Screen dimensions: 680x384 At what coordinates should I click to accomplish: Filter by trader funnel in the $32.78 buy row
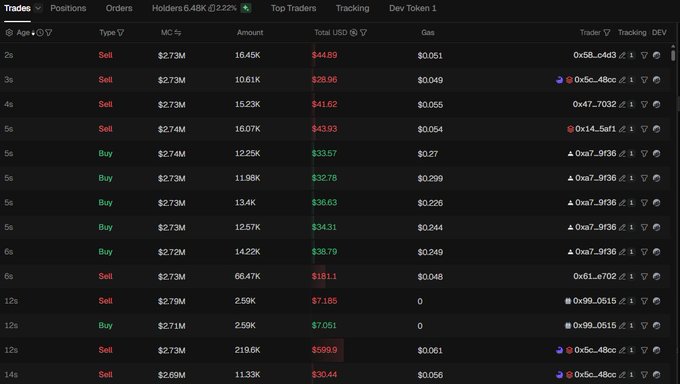[x=644, y=178]
